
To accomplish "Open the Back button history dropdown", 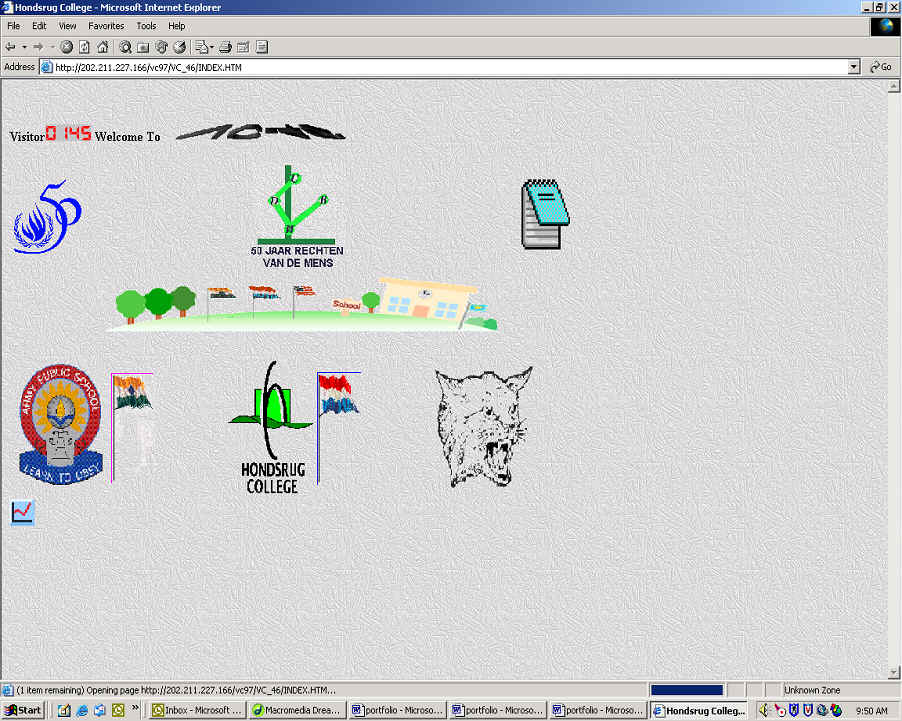I will point(24,47).
